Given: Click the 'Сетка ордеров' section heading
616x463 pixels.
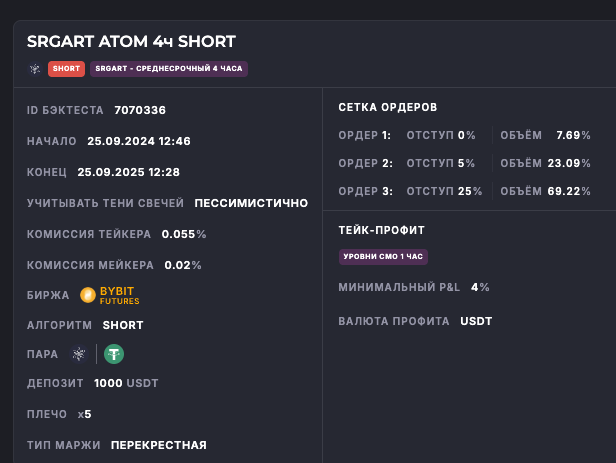Looking at the screenshot, I should tap(388, 106).
